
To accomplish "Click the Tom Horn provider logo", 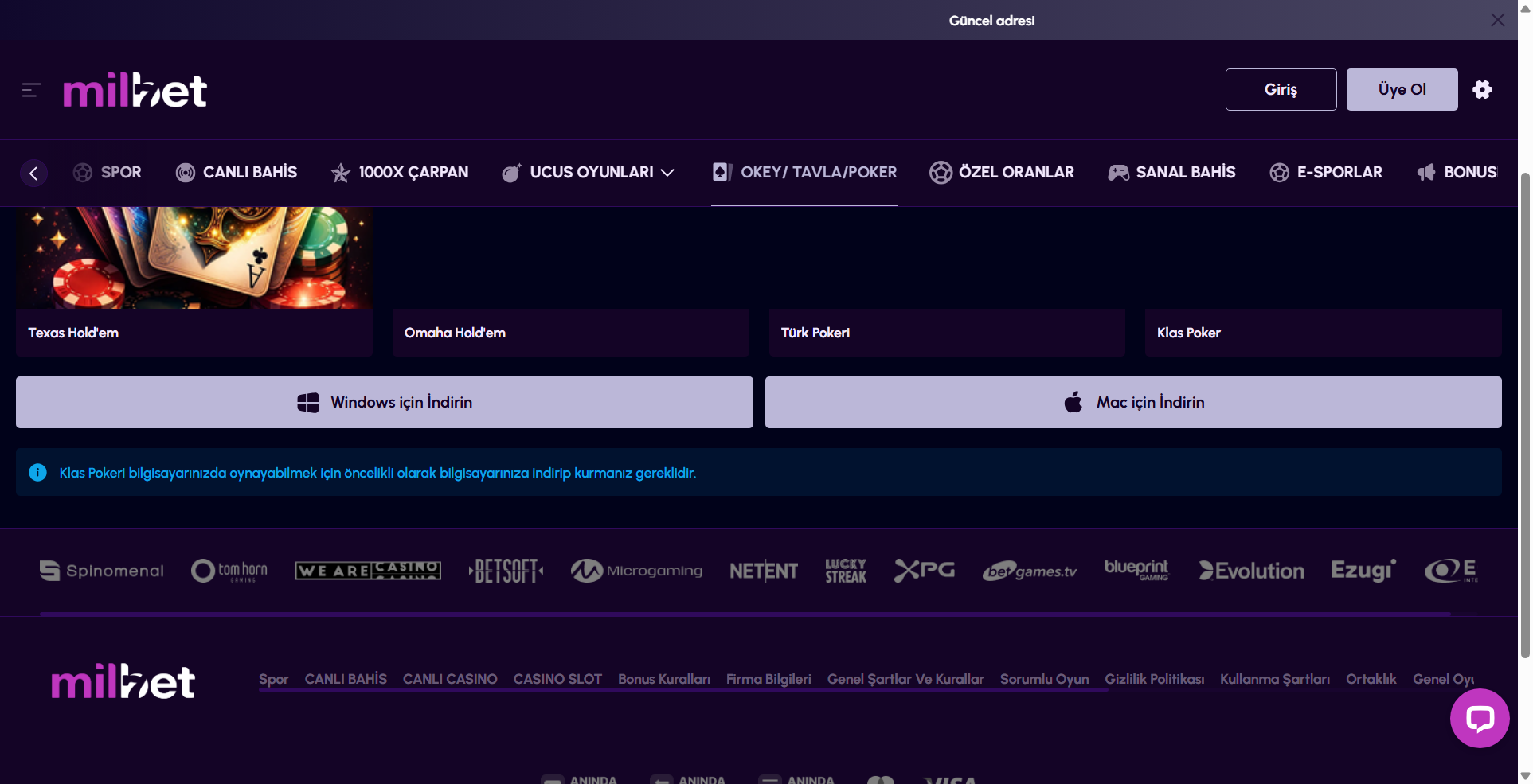I will [x=229, y=571].
